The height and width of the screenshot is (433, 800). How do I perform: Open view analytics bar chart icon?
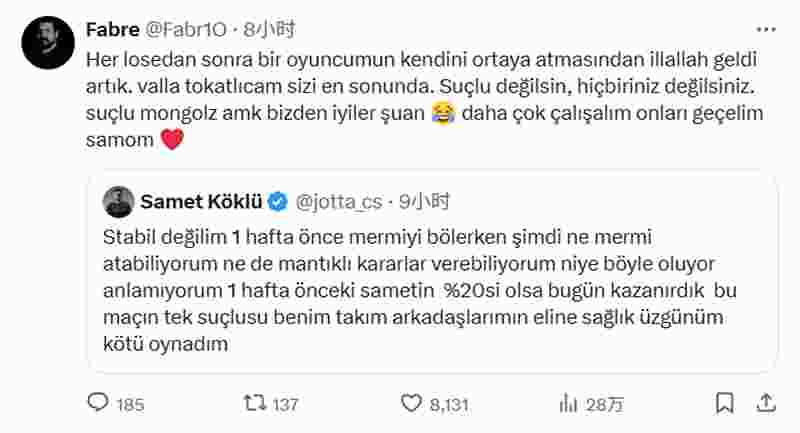[x=568, y=404]
